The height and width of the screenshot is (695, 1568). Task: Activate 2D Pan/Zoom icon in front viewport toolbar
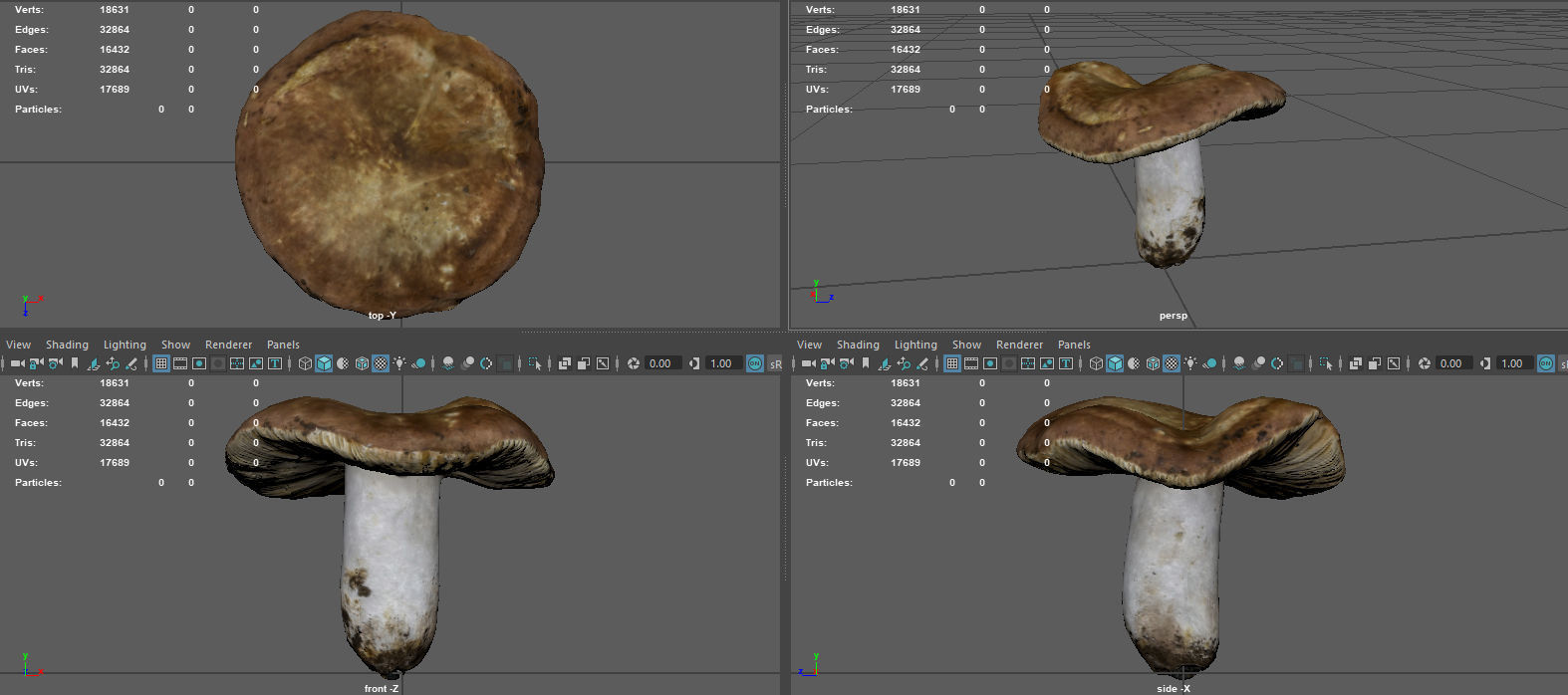113,363
